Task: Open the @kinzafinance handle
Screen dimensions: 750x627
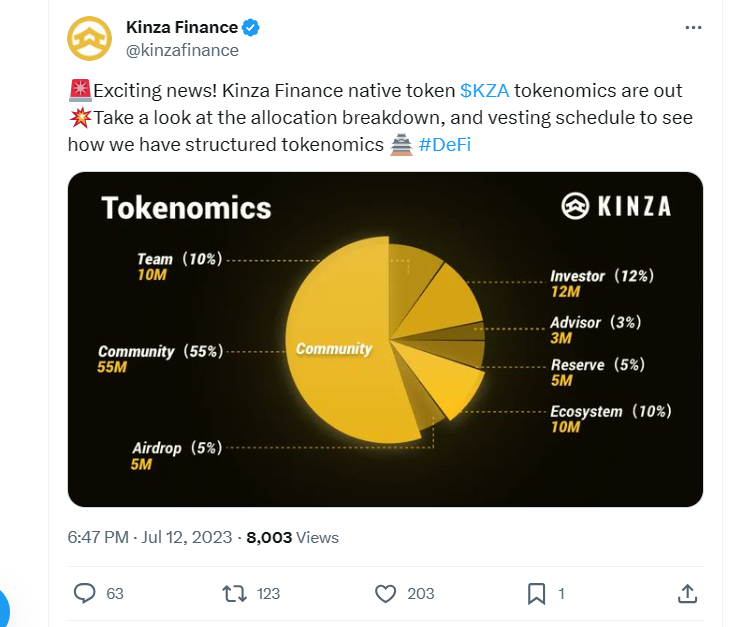Action: [x=182, y=50]
